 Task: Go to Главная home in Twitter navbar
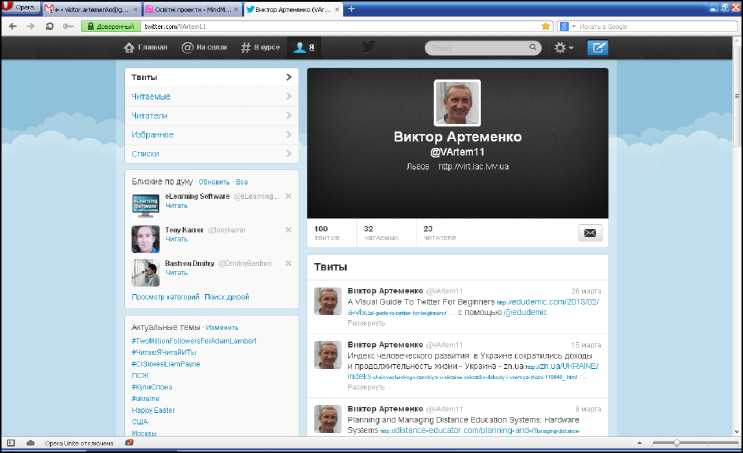tap(145, 47)
